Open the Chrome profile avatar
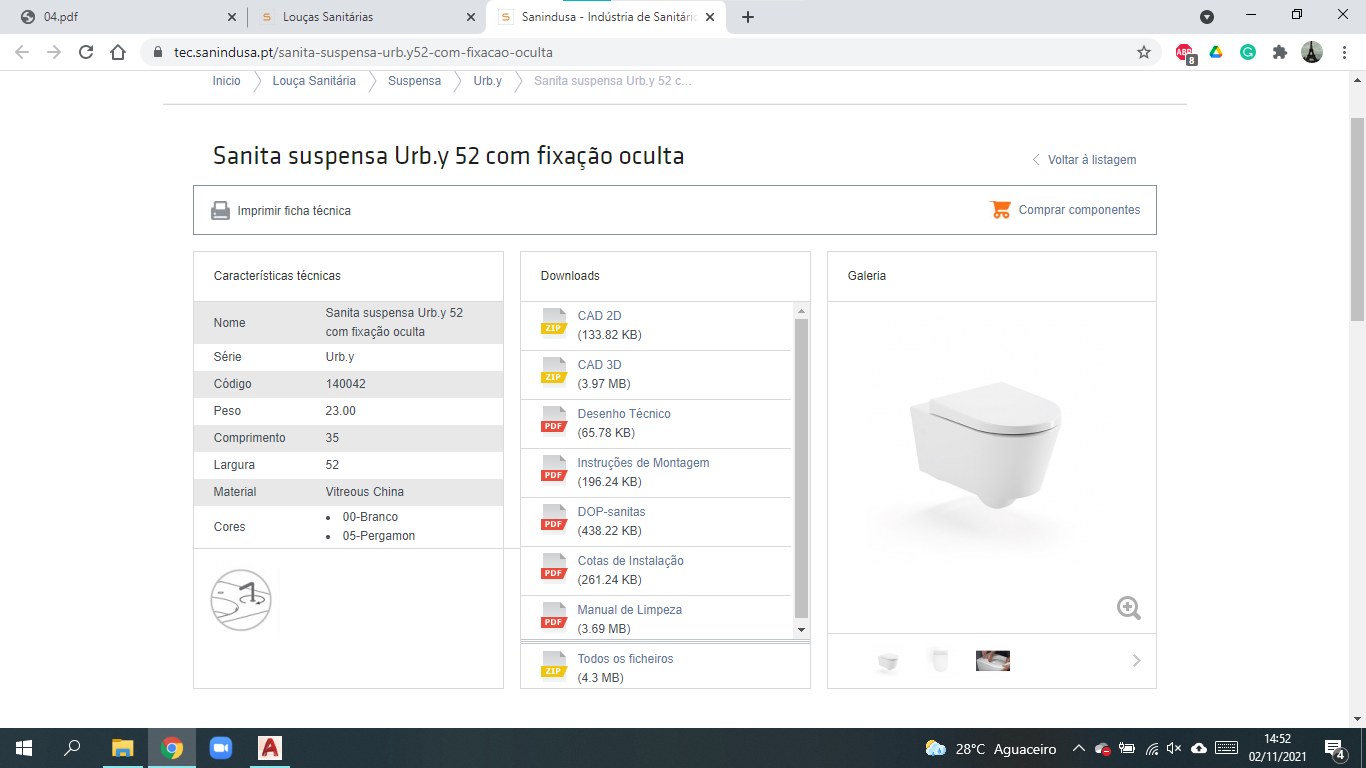1366x768 pixels. click(1312, 52)
